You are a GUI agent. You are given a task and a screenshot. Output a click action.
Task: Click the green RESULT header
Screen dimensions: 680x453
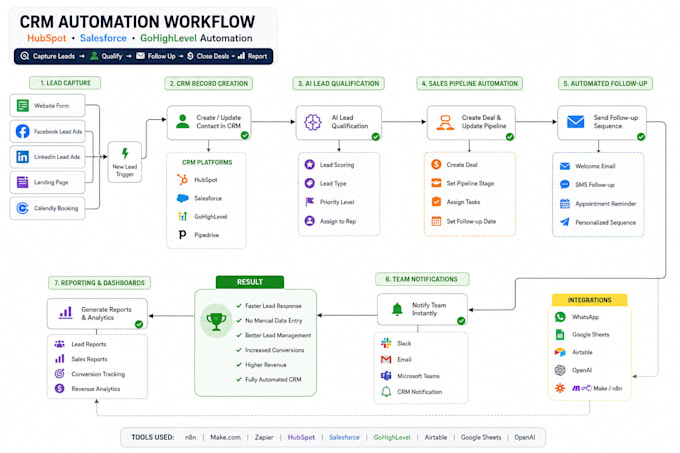250,282
